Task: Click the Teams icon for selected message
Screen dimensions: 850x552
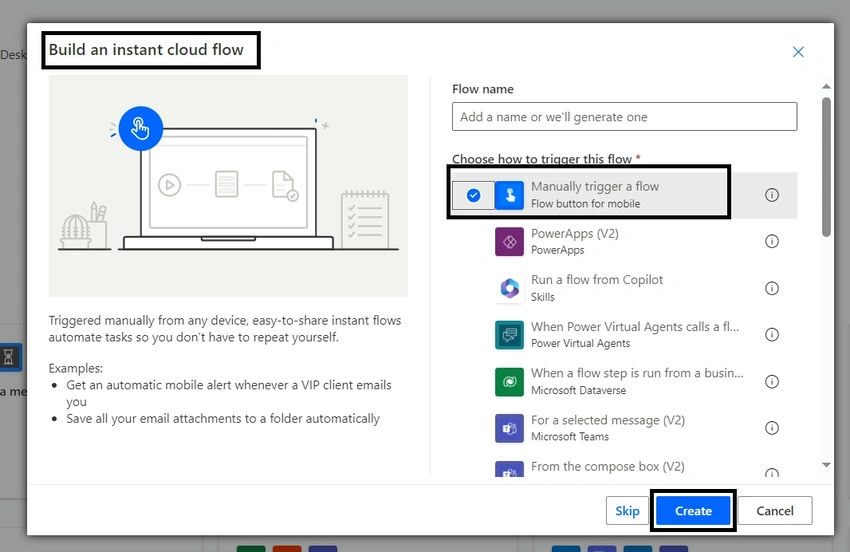Action: pyautogui.click(x=510, y=428)
